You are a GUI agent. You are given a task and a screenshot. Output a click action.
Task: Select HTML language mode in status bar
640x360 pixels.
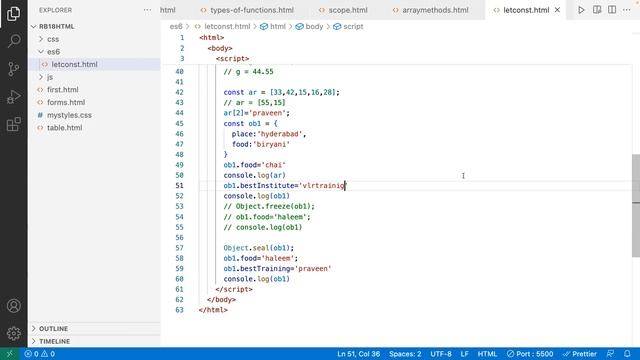coord(487,354)
